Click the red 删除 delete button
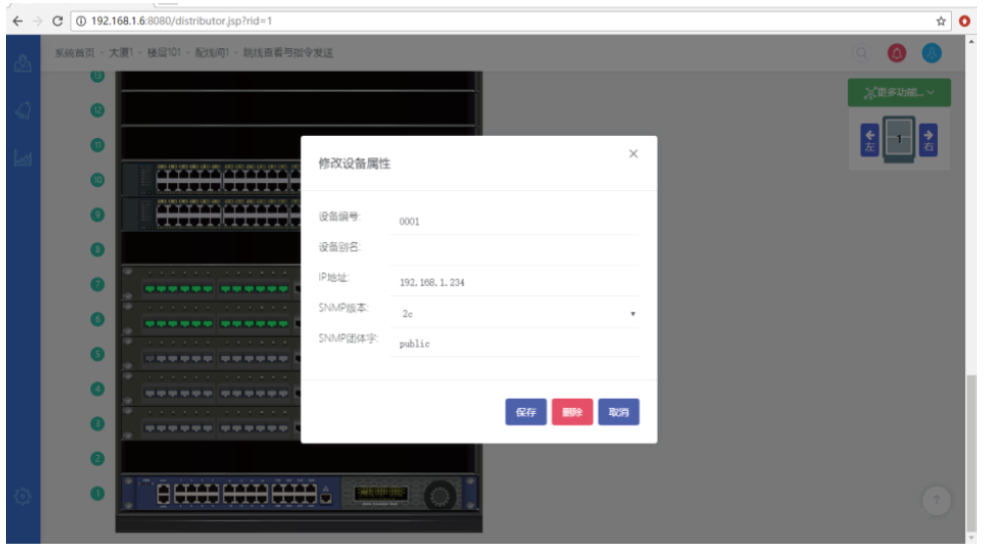 [572, 412]
